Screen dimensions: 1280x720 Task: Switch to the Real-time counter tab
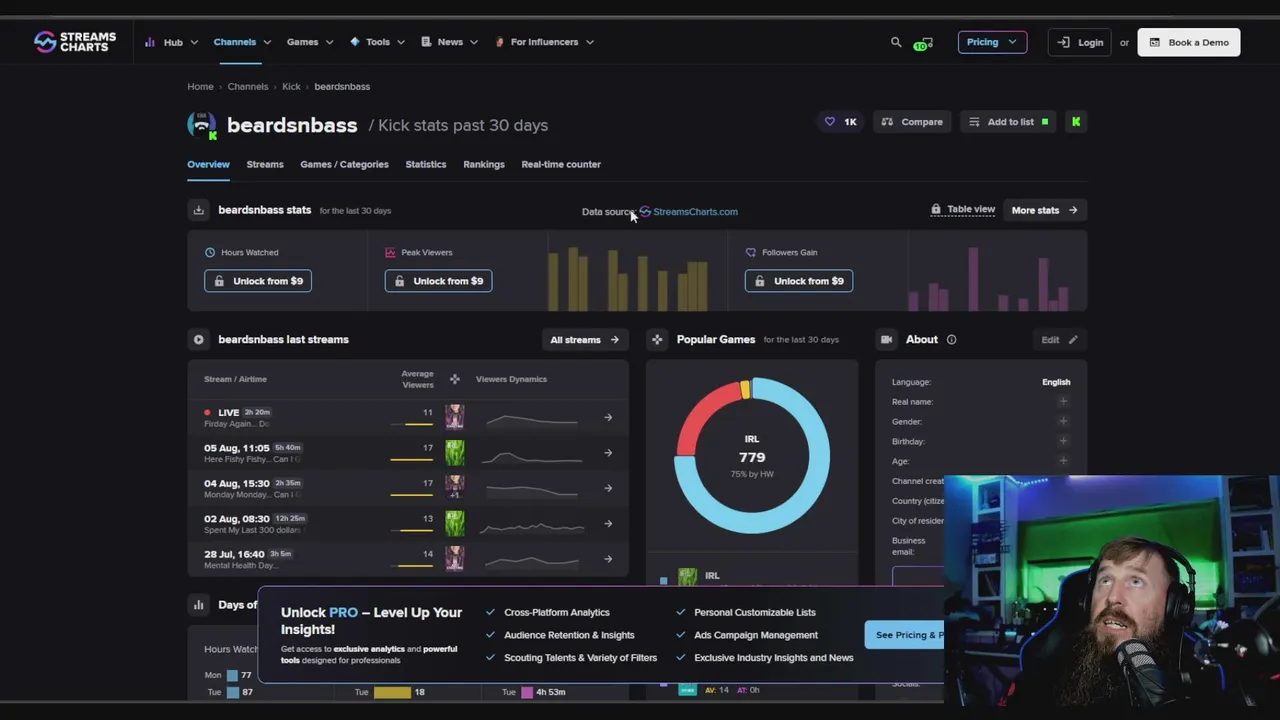pyautogui.click(x=561, y=164)
